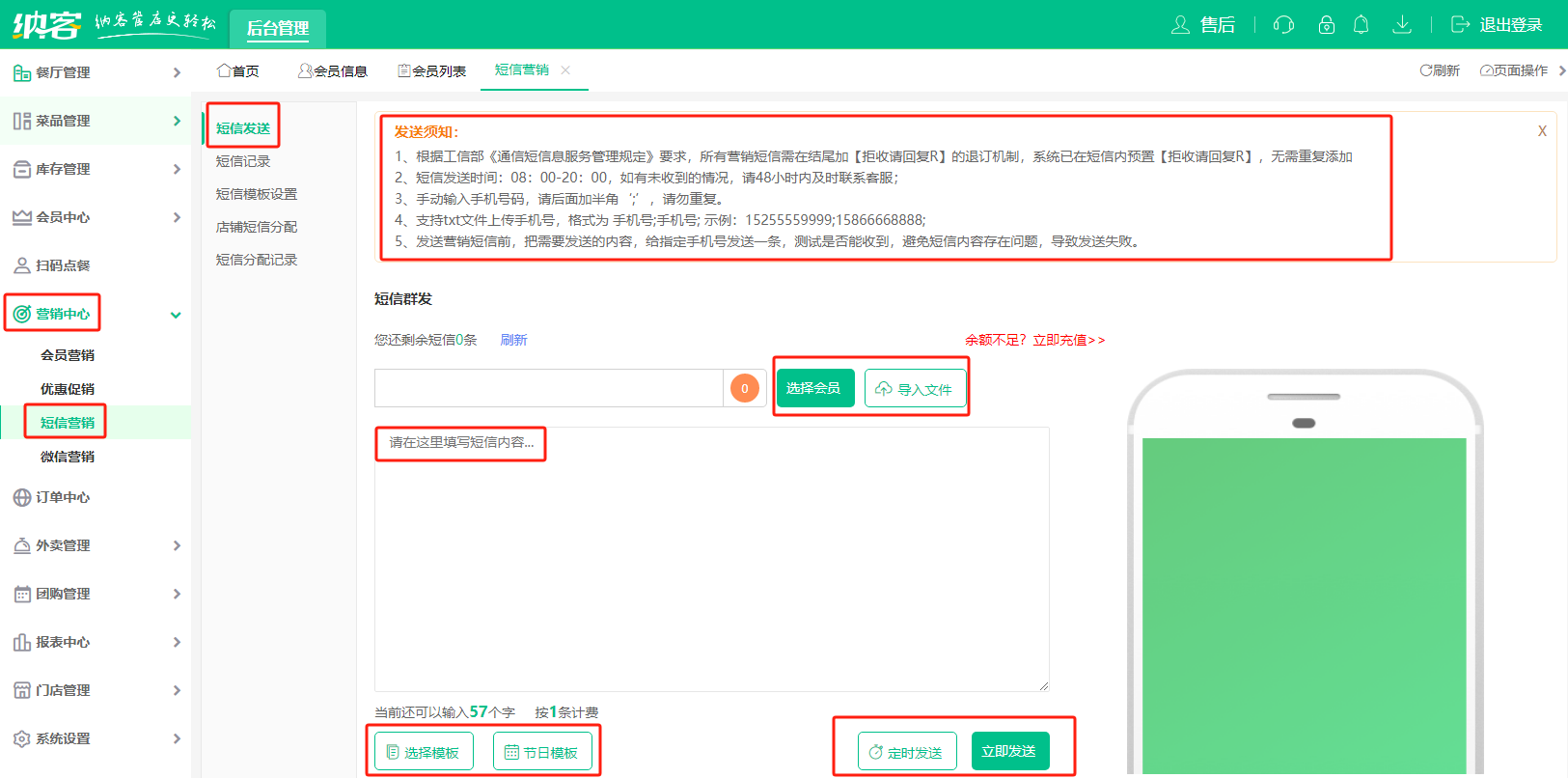The width and height of the screenshot is (1568, 778).
Task: Click the 菜品管理 sidebar icon
Action: click(21, 121)
